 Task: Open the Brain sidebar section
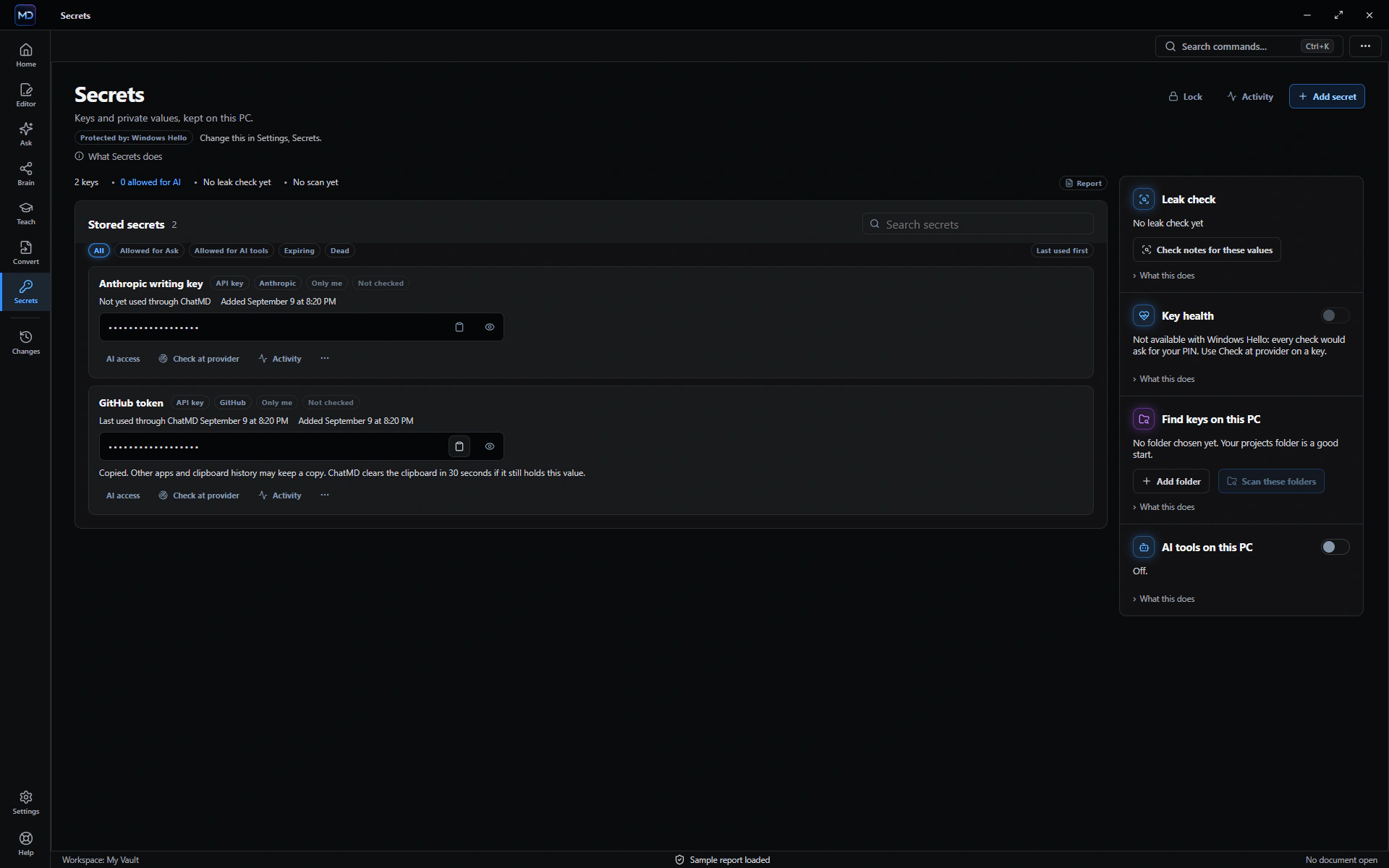pos(26,174)
